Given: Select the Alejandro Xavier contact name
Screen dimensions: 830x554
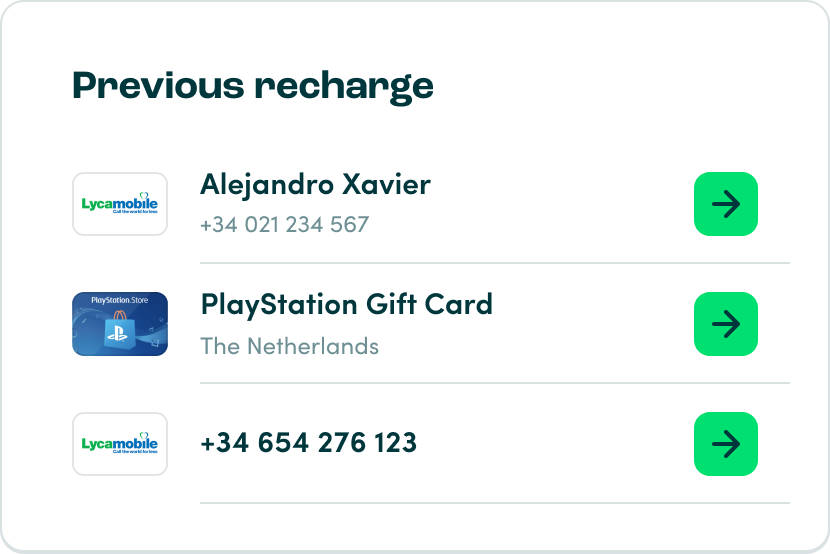Looking at the screenshot, I should [x=315, y=185].
